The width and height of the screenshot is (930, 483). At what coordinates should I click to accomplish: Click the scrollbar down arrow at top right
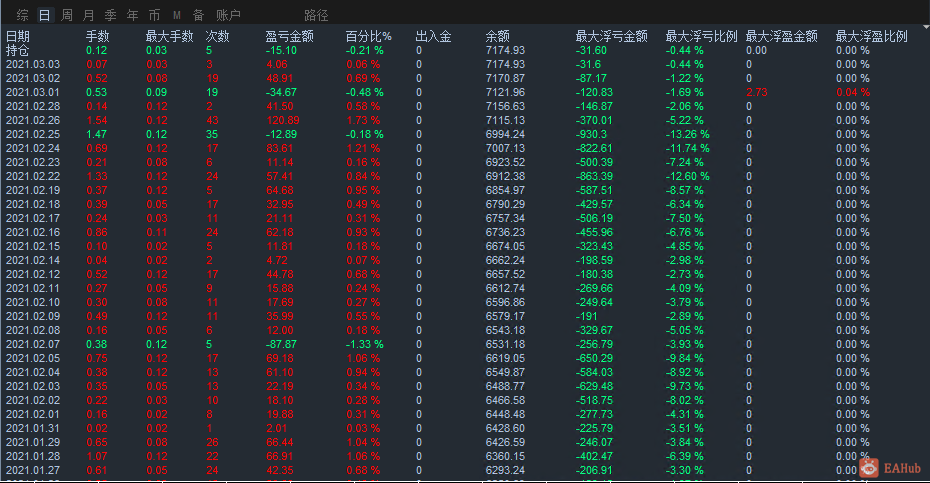(x=926, y=27)
